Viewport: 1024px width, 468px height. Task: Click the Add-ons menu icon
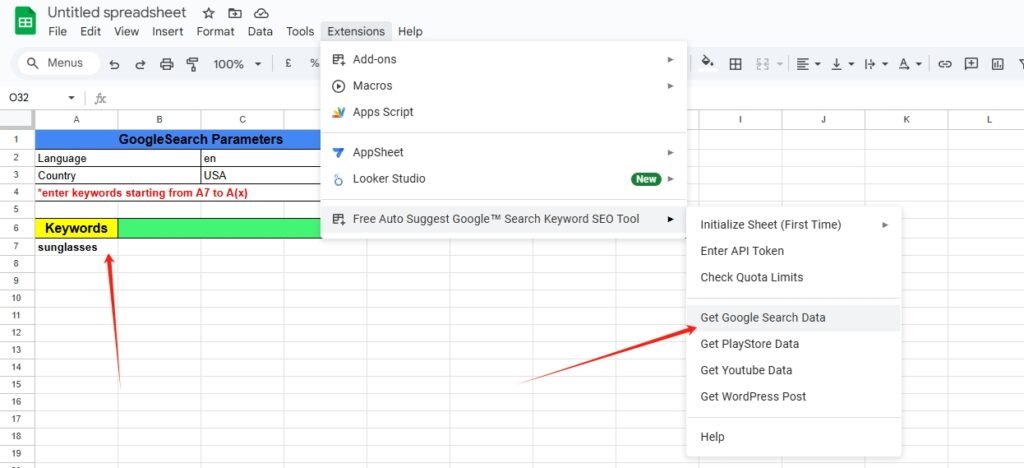point(338,59)
